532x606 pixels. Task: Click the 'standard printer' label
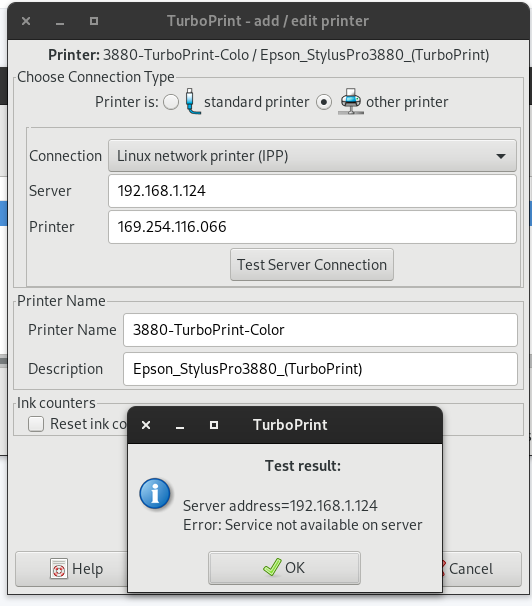point(257,102)
